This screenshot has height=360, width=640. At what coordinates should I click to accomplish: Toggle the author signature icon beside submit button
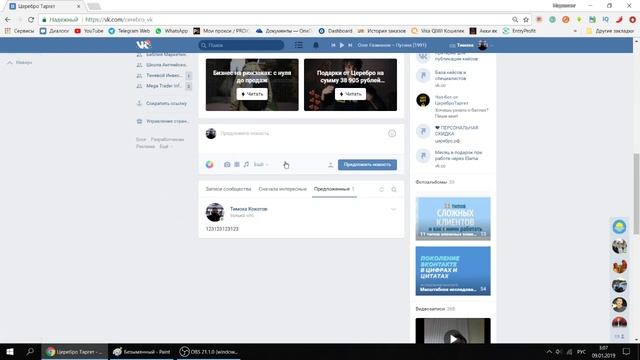coord(331,164)
